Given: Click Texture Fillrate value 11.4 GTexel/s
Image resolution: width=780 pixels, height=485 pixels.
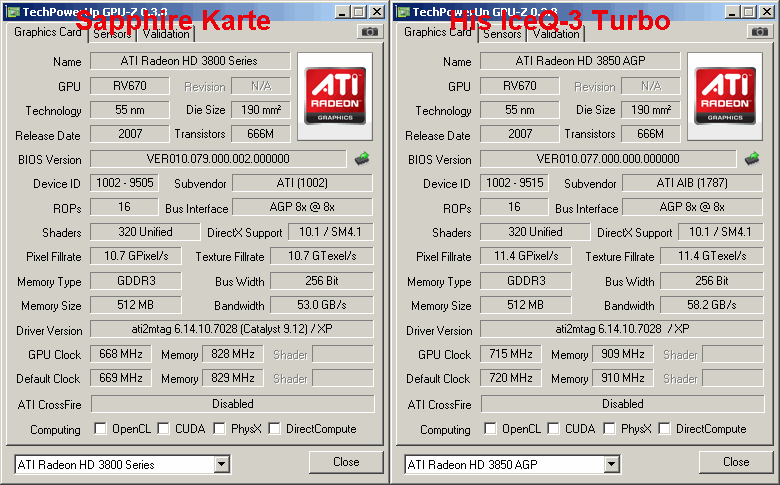Looking at the screenshot, I should [x=712, y=256].
